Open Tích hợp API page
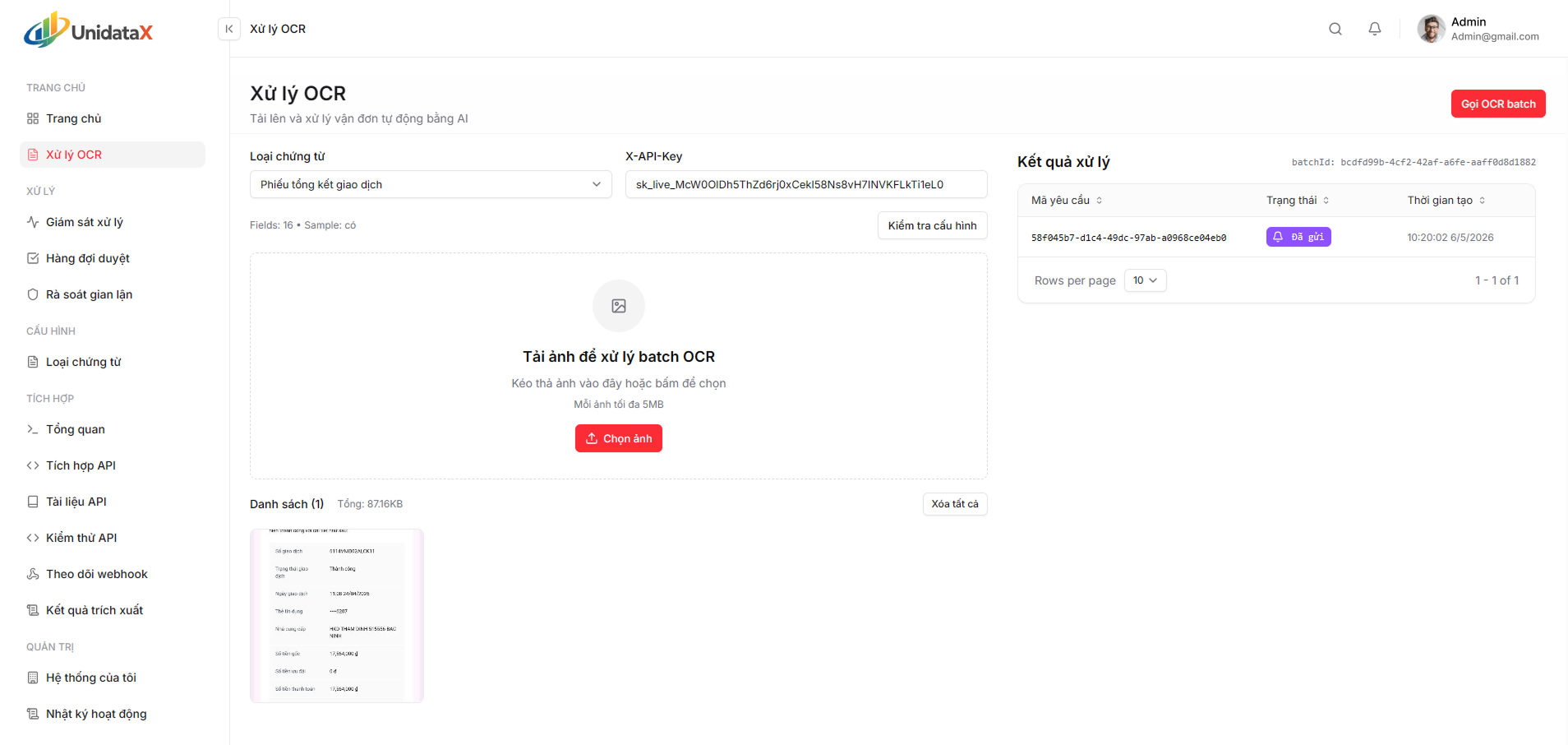This screenshot has width=1568, height=745. click(113, 465)
